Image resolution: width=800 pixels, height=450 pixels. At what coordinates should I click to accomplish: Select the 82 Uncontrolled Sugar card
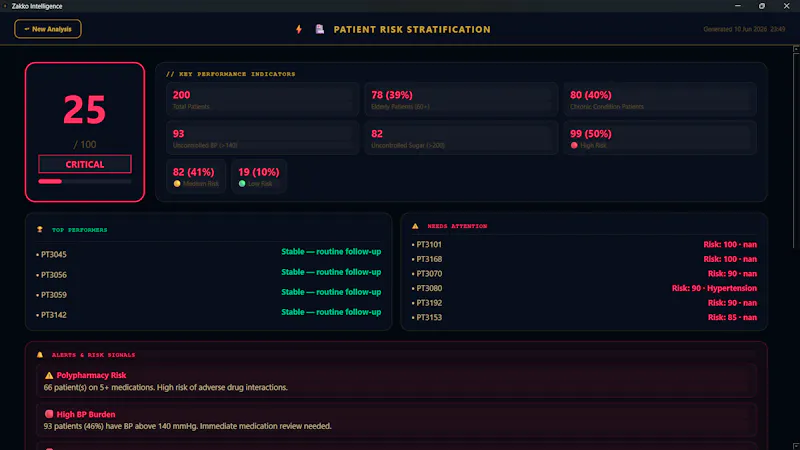click(461, 138)
